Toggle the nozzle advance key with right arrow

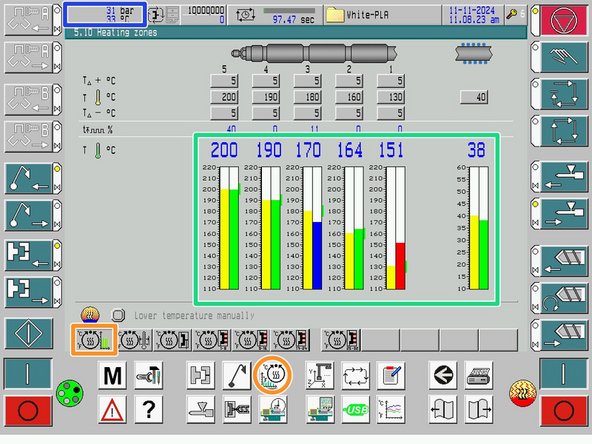tap(564, 214)
